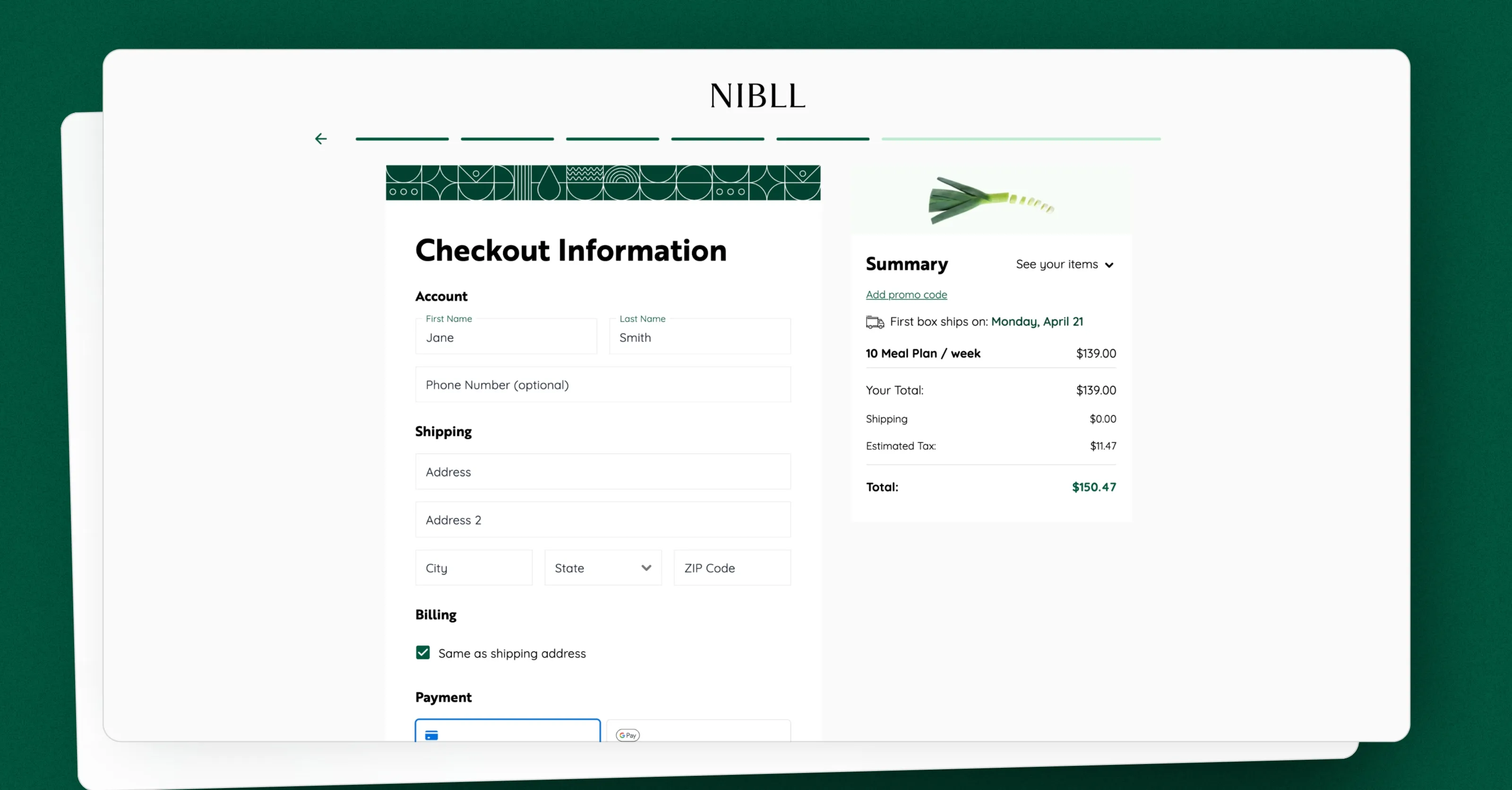
Task: Click the "Summary" heading
Action: click(x=907, y=264)
